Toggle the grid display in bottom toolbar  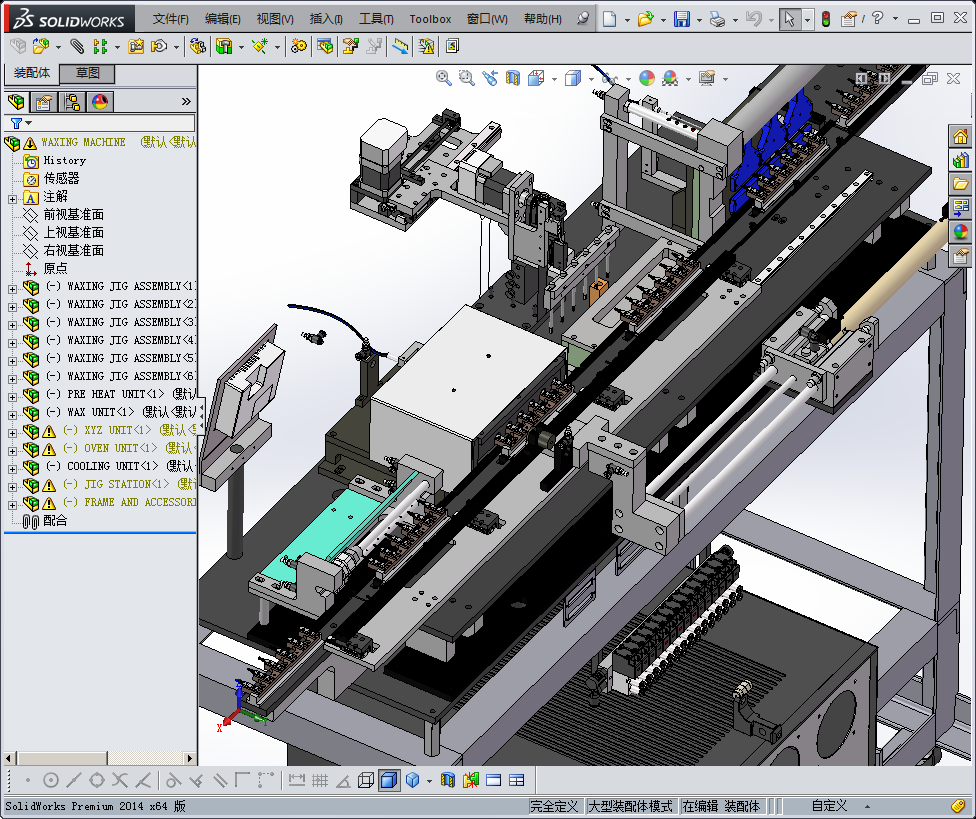coord(320,780)
